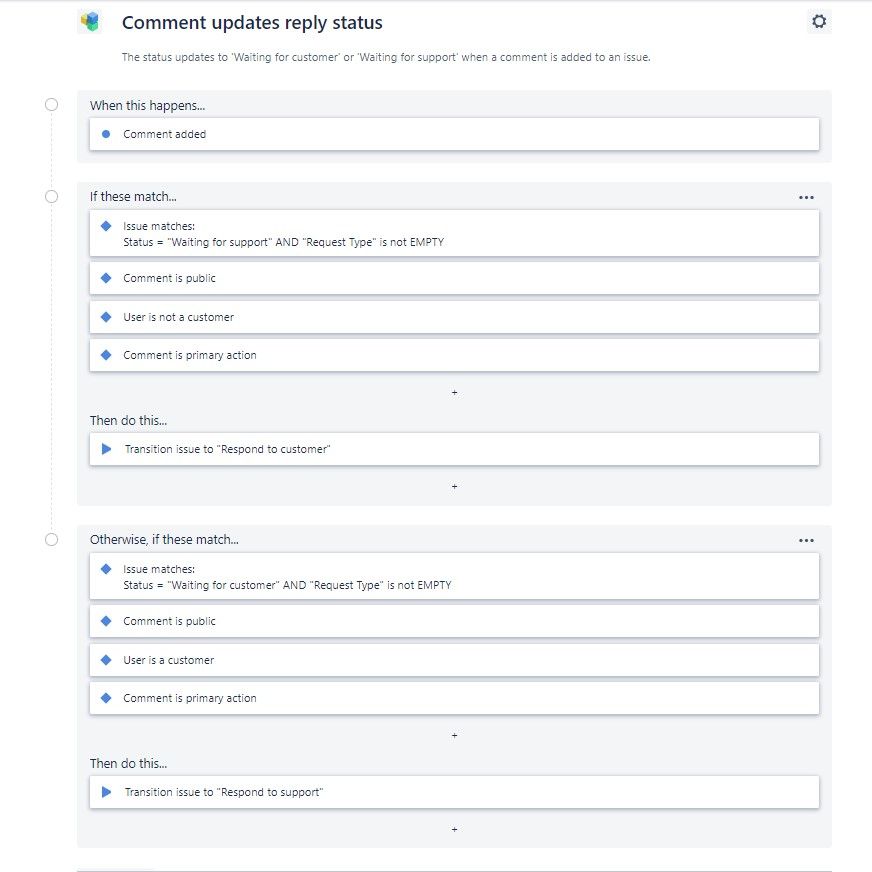Click the automation rule logo icon
The image size is (872, 872).
[x=90, y=22]
